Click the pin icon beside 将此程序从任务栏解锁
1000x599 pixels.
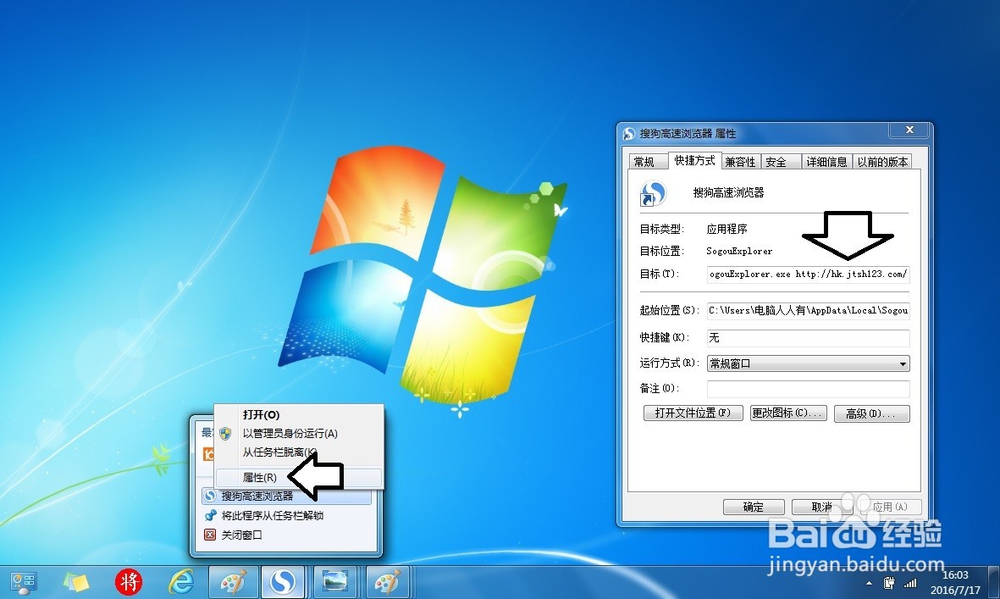click(210, 515)
